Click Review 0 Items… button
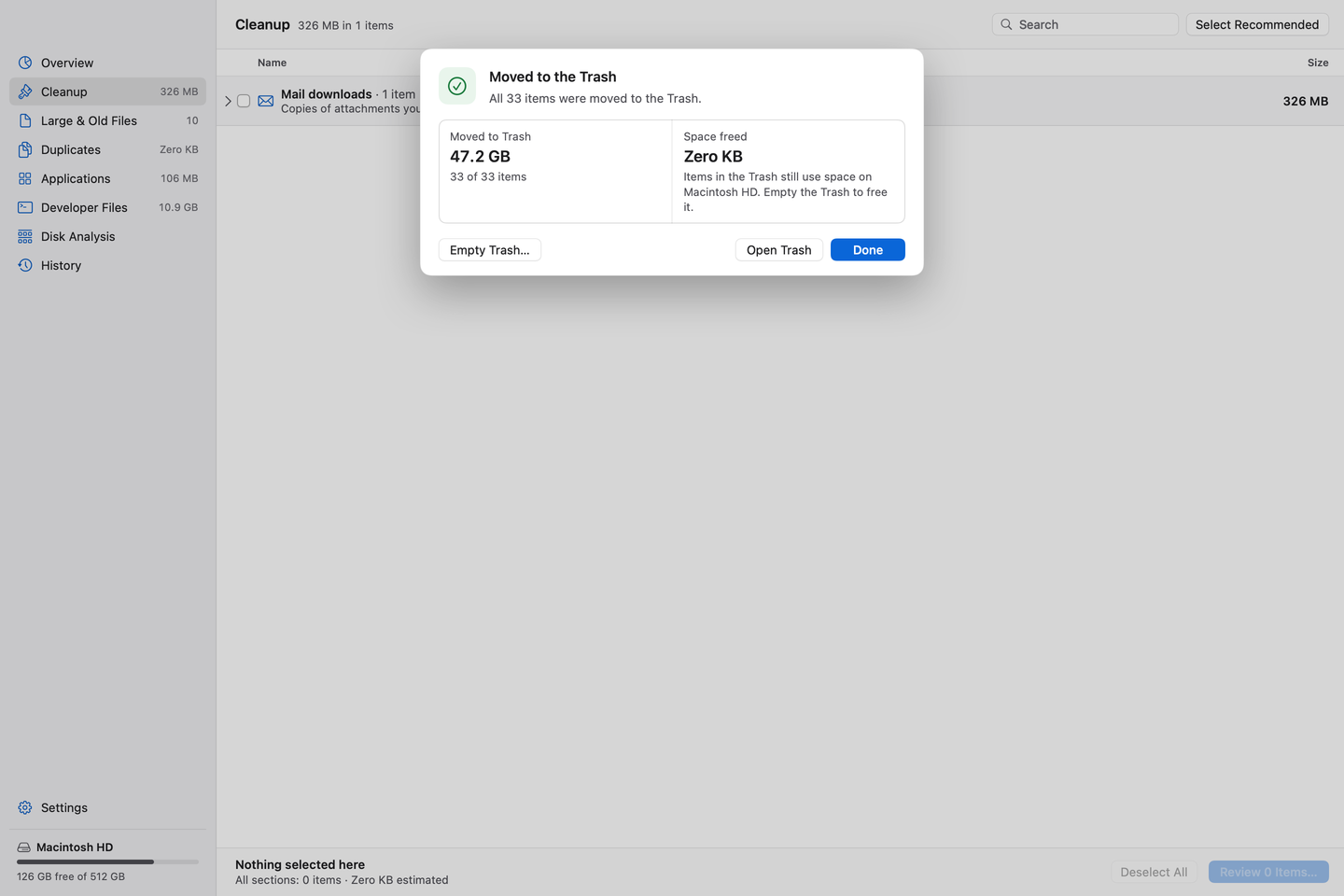Image resolution: width=1344 pixels, height=896 pixels. pyautogui.click(x=1268, y=872)
